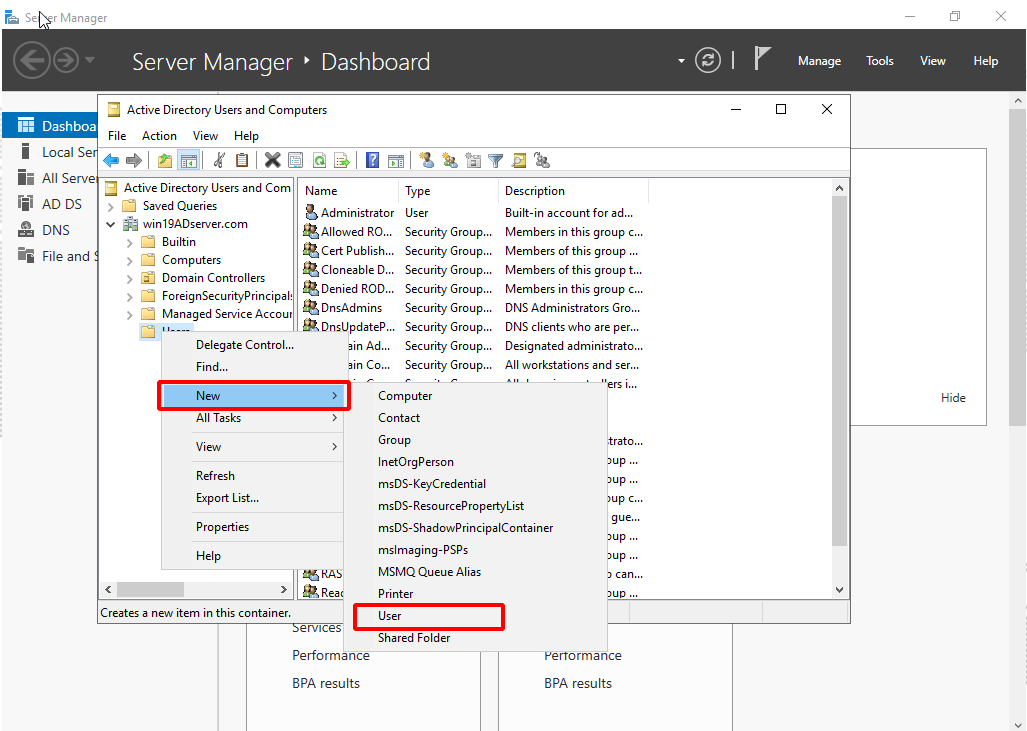The width and height of the screenshot is (1027, 731).
Task: Expand the Builtin tree node
Action: coord(129,242)
